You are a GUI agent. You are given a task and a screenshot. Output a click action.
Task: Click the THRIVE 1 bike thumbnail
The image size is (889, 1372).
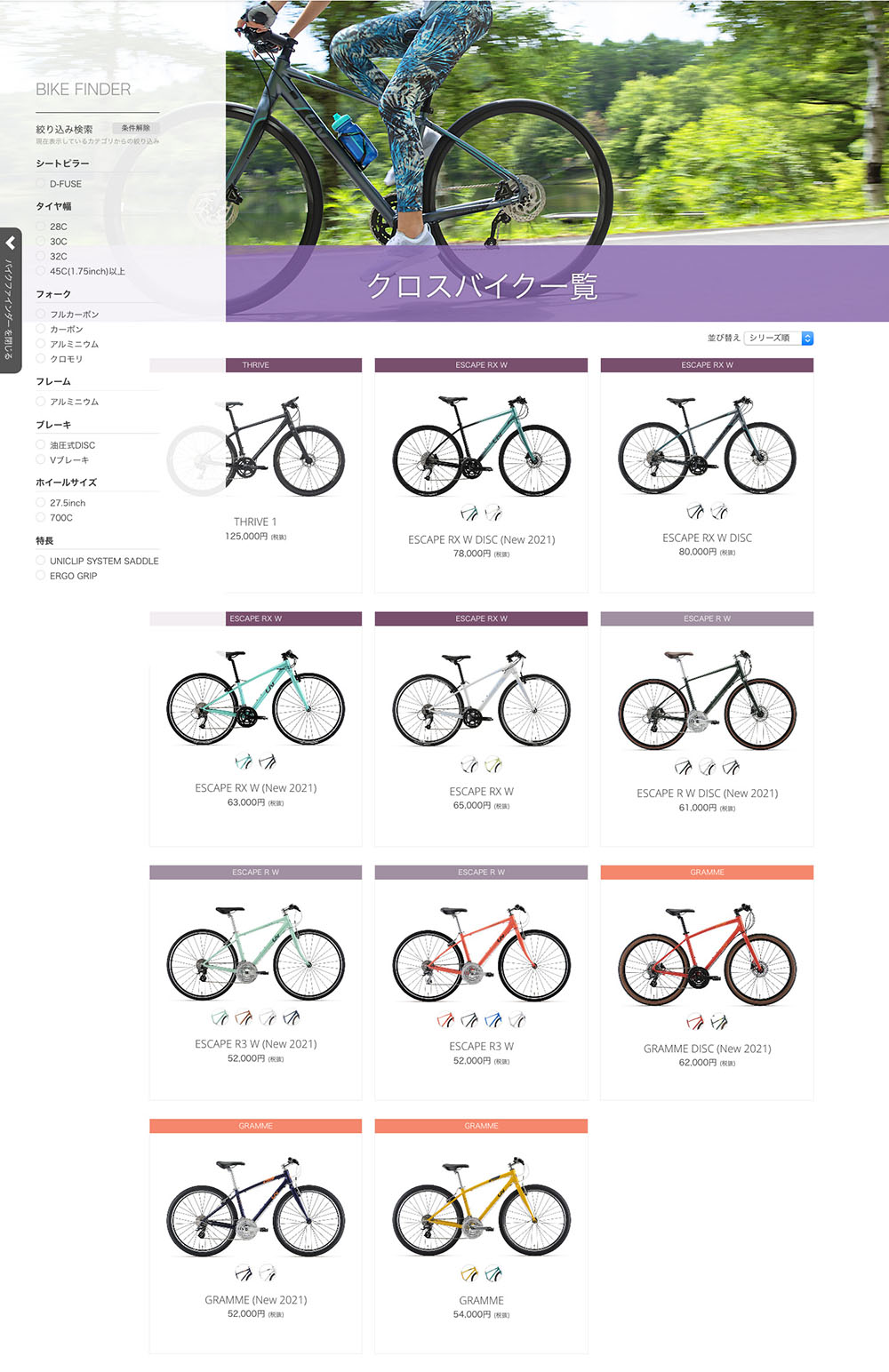267,449
